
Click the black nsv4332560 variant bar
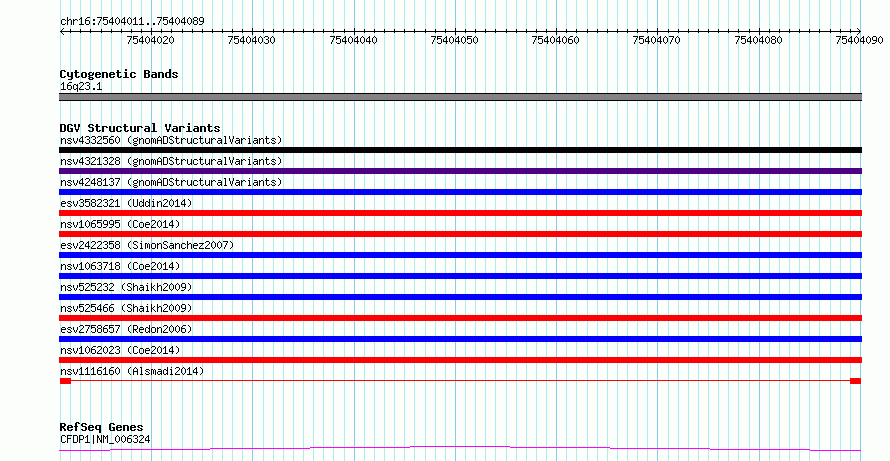[x=460, y=150]
